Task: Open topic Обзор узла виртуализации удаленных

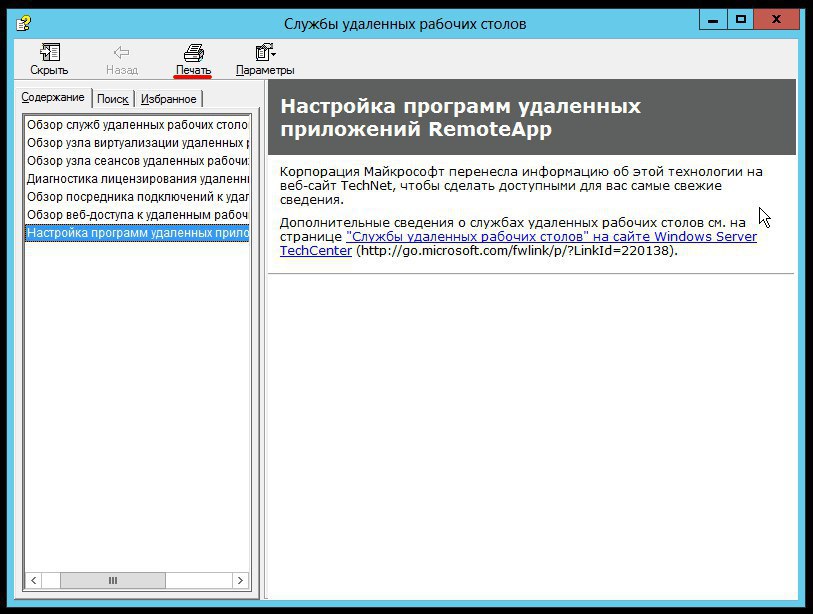Action: tap(137, 143)
